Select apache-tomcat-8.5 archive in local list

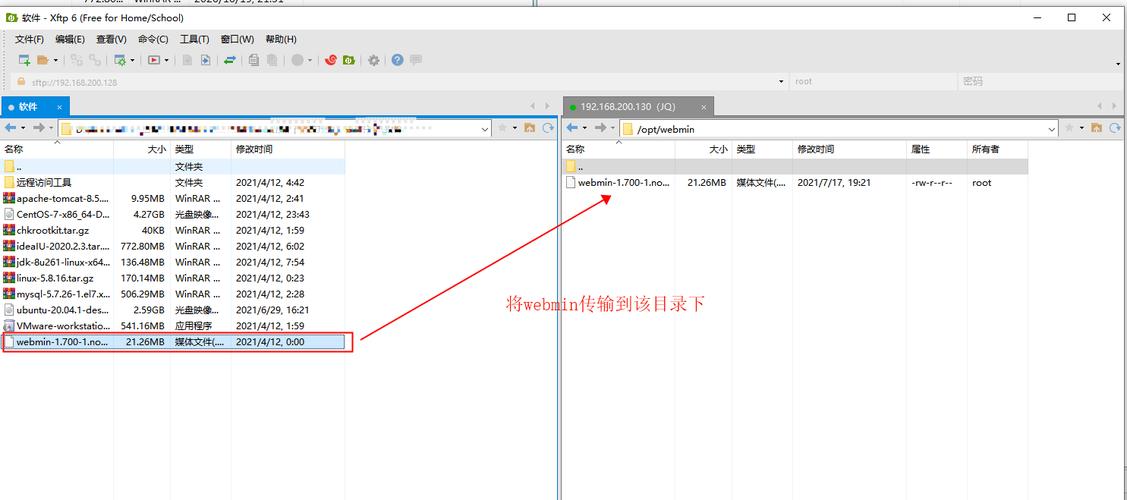click(172, 198)
